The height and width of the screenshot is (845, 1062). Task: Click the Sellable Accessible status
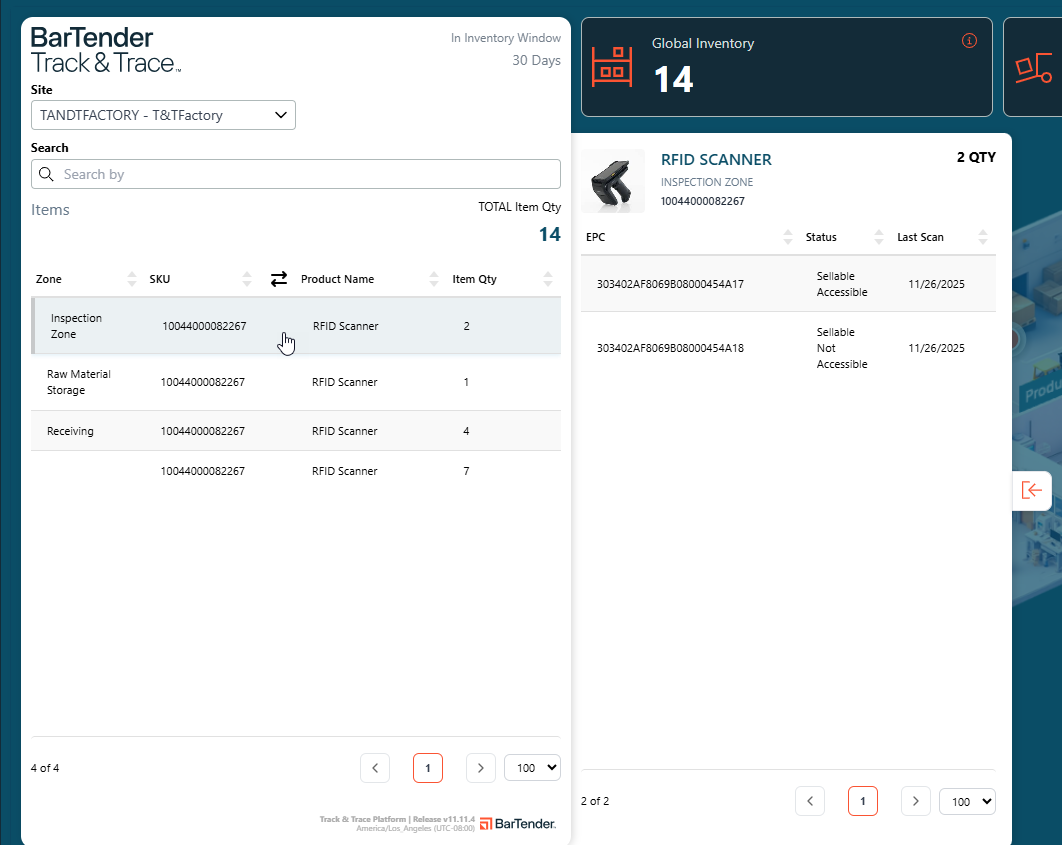(x=842, y=284)
